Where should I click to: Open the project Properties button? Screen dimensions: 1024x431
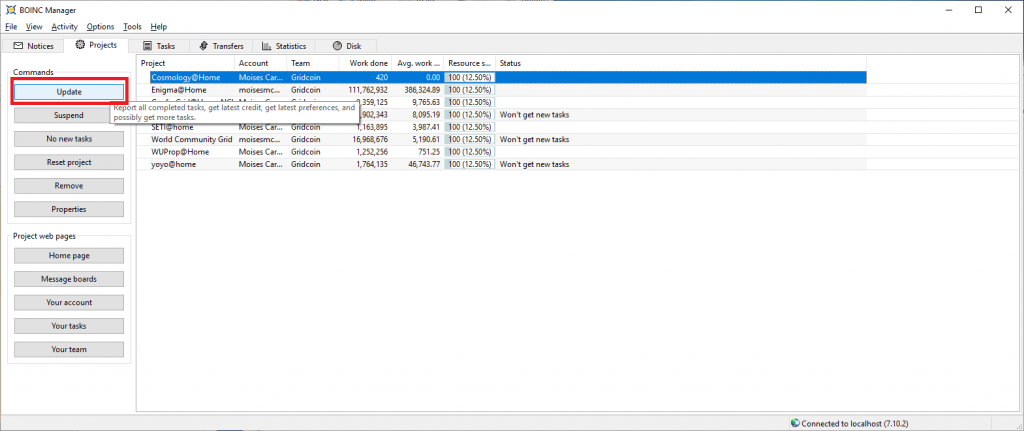point(68,209)
